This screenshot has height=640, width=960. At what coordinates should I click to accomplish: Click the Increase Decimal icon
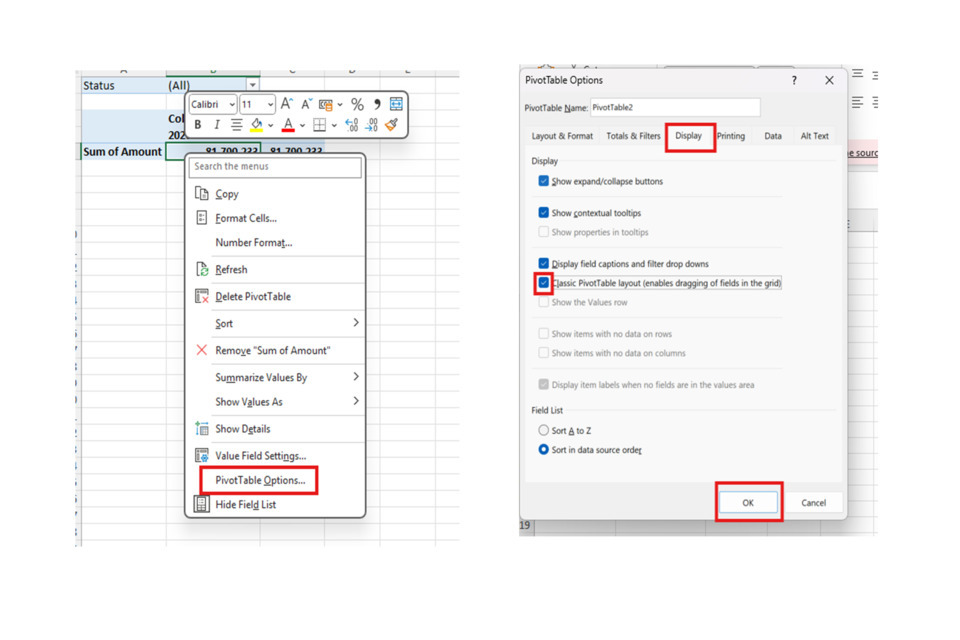[x=351, y=125]
